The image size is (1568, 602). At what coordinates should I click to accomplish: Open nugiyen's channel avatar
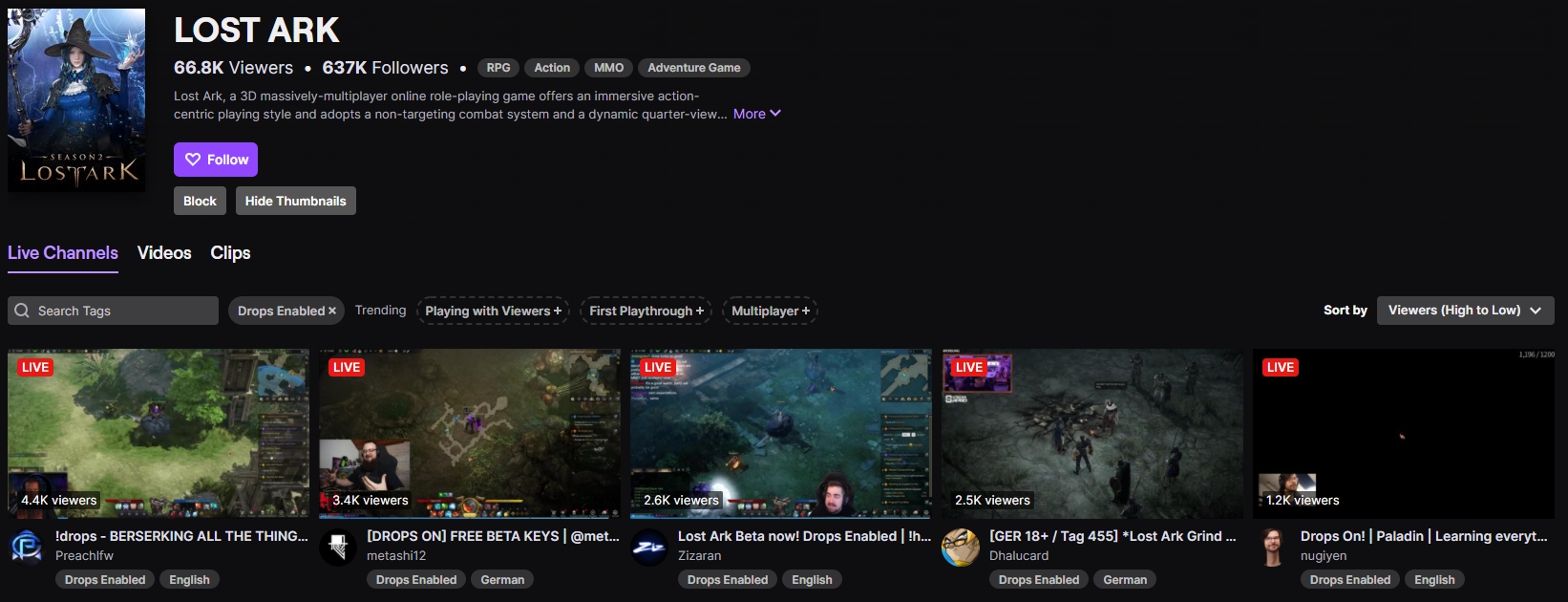click(1271, 547)
